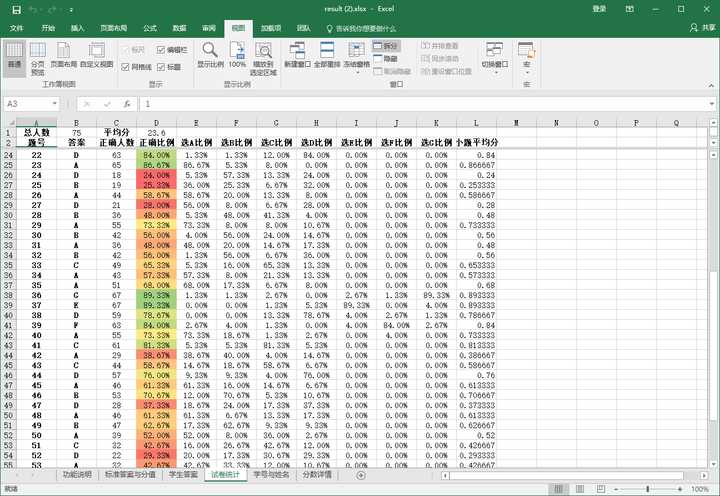Select the 正确比例 cell in question 37's row

(156, 305)
